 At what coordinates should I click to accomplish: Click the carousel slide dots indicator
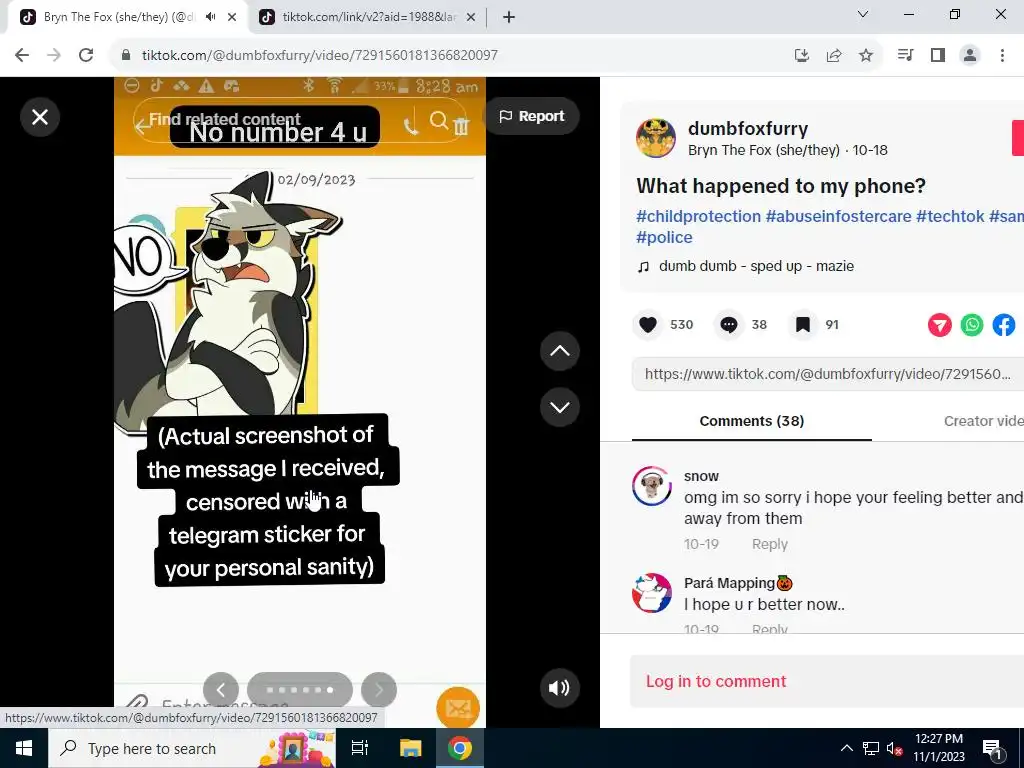tap(300, 690)
